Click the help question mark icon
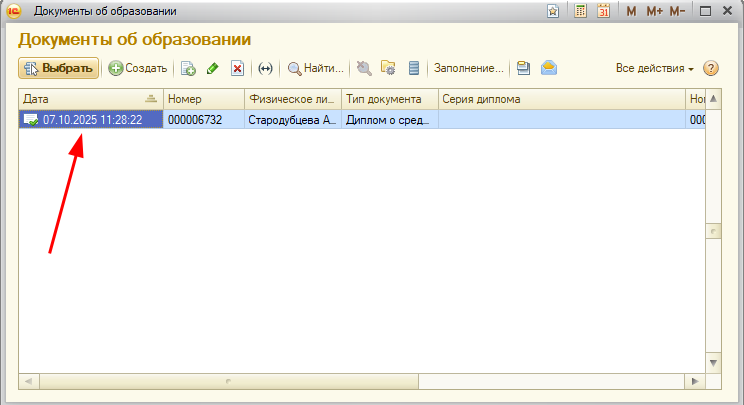The height and width of the screenshot is (405, 744). tap(711, 68)
